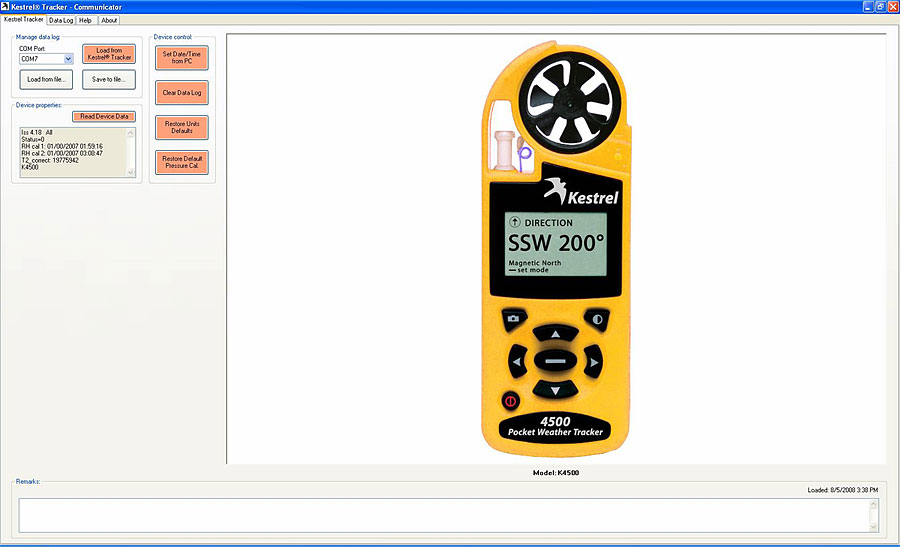The width and height of the screenshot is (900, 547).
Task: Click the Iss 4.18 All line
Action: 37,133
